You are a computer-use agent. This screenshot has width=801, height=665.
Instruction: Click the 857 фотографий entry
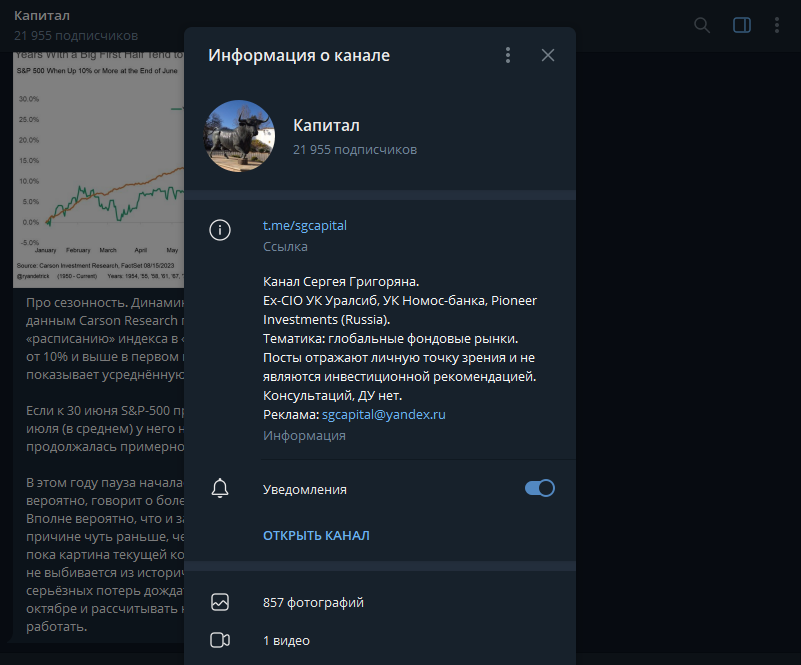(x=311, y=602)
